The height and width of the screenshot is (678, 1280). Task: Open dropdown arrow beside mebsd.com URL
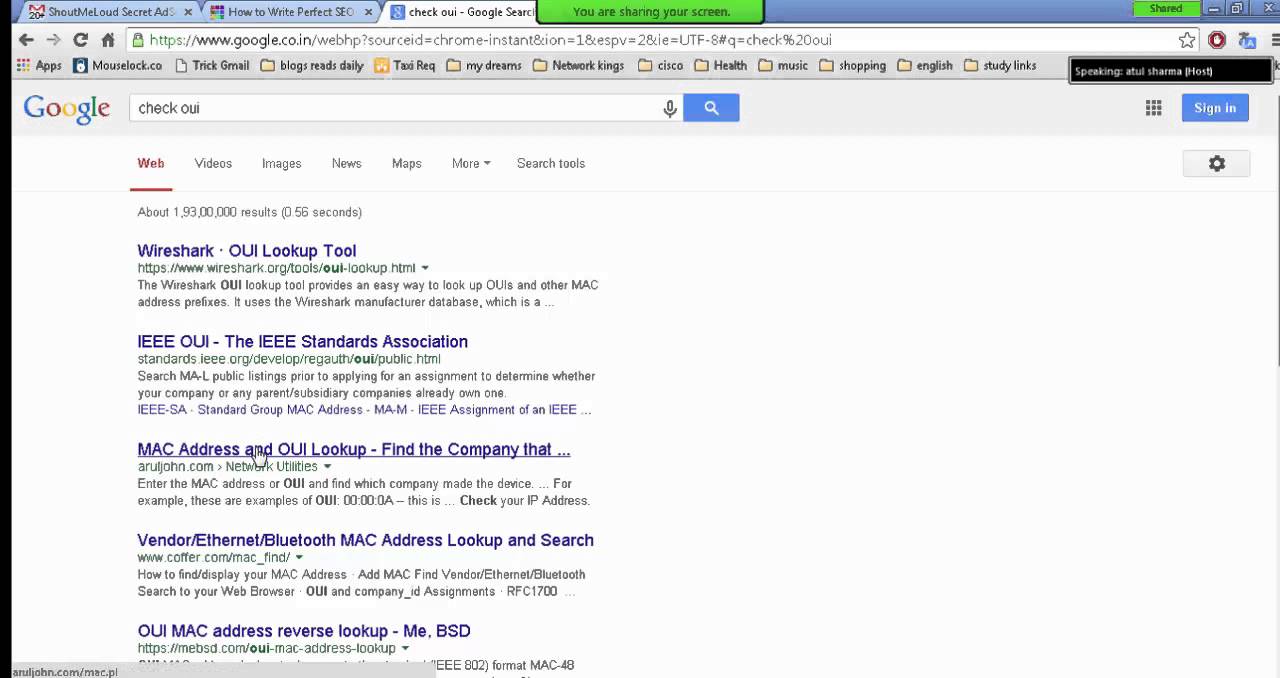pos(405,649)
